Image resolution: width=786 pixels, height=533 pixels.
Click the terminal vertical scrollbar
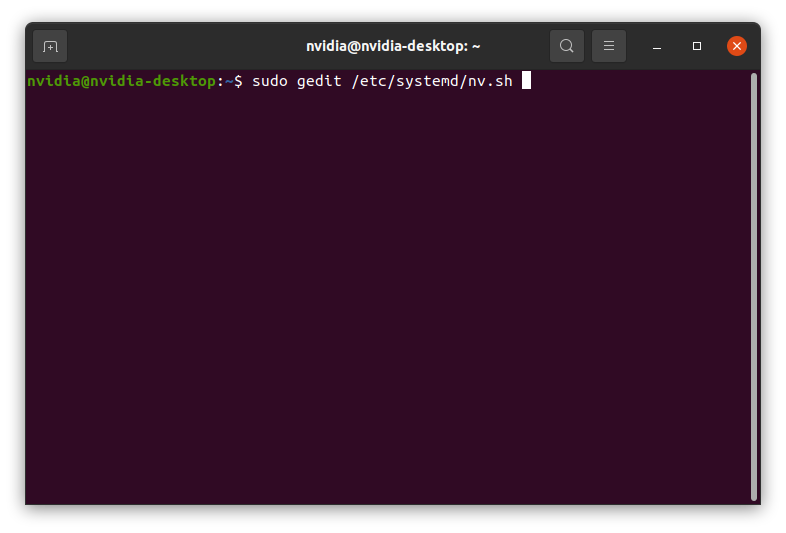(x=754, y=287)
